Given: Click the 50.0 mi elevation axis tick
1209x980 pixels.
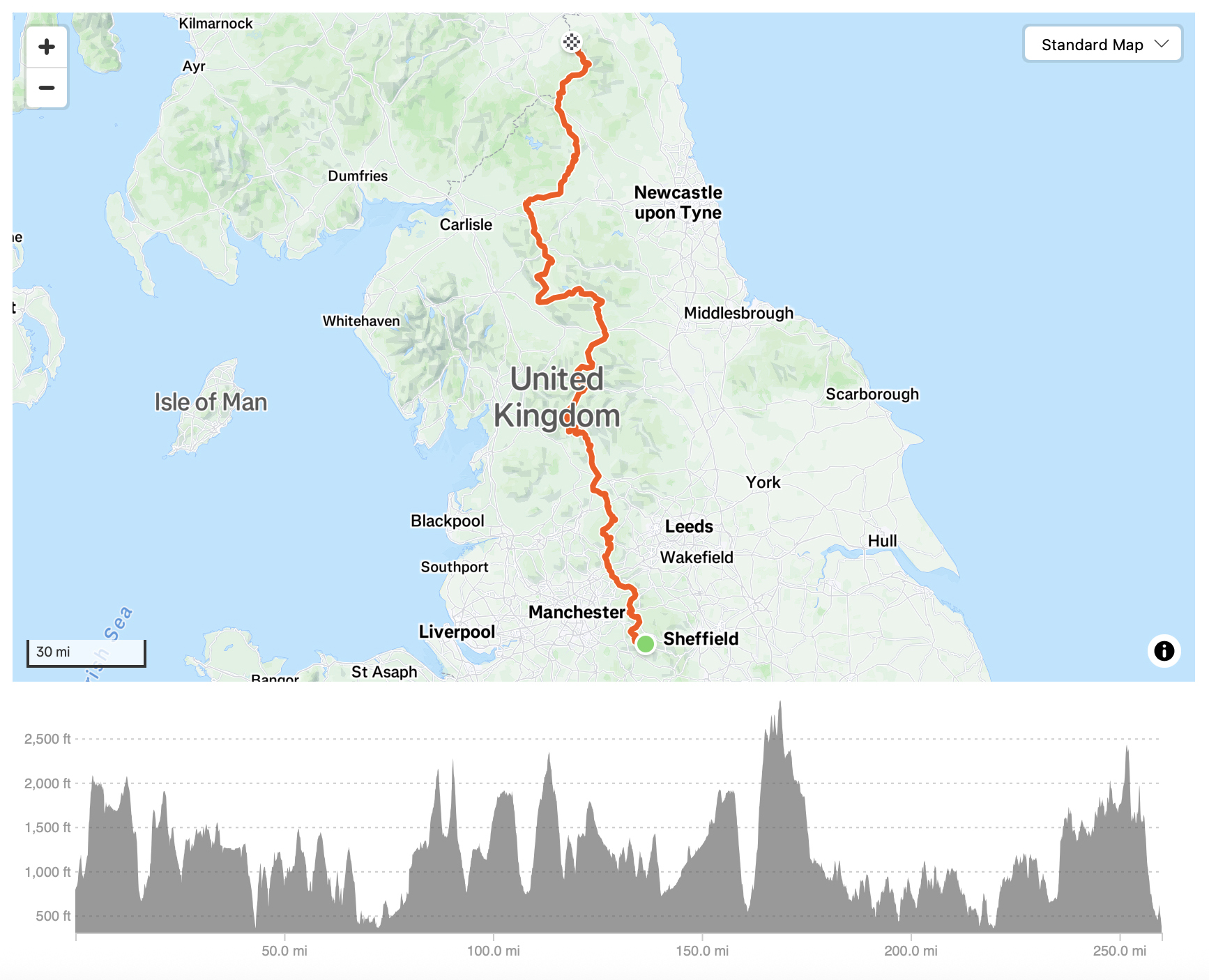Looking at the screenshot, I should [x=284, y=951].
